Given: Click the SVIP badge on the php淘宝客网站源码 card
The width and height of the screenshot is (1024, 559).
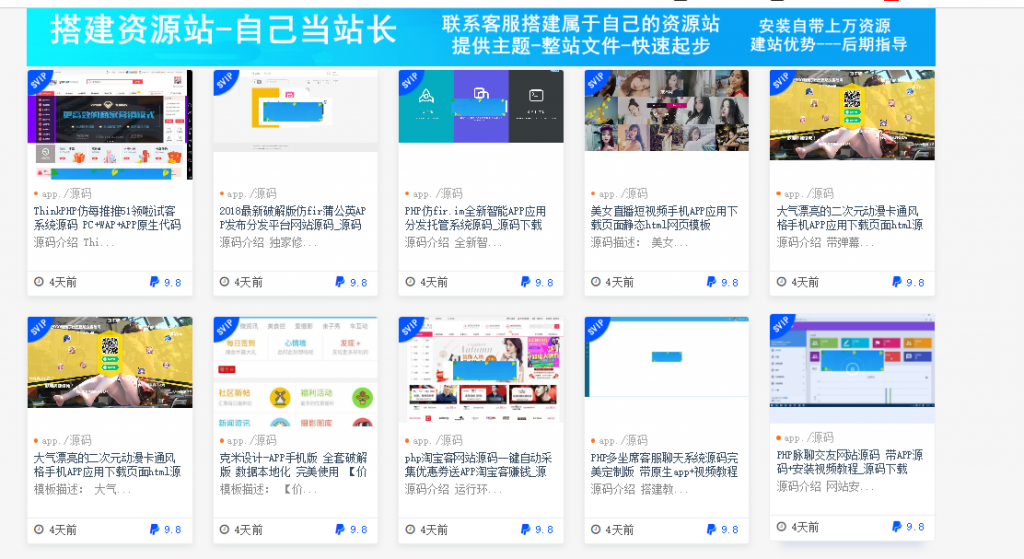Looking at the screenshot, I should pyautogui.click(x=409, y=327).
